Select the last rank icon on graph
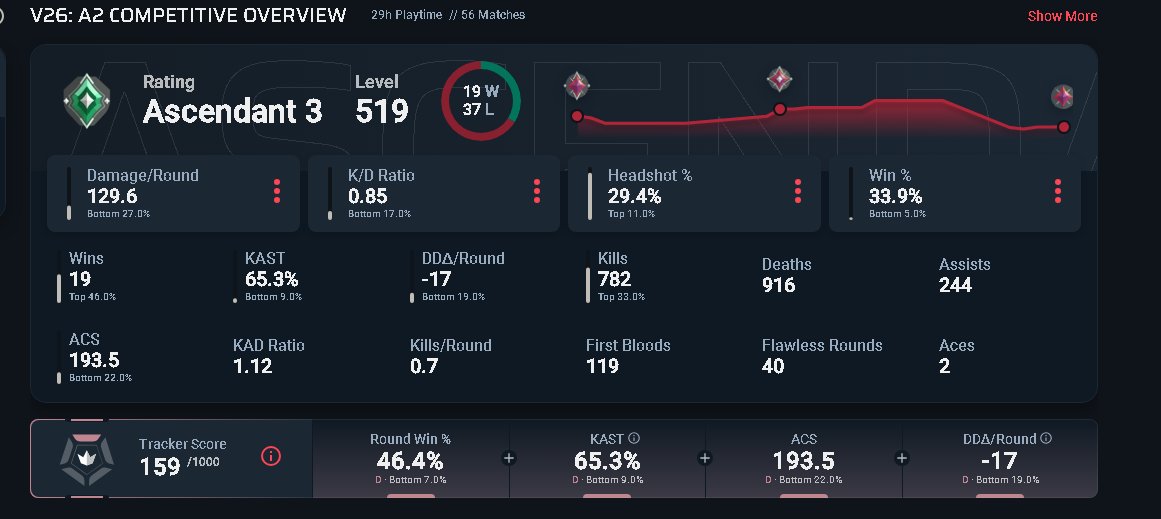 tap(1063, 96)
